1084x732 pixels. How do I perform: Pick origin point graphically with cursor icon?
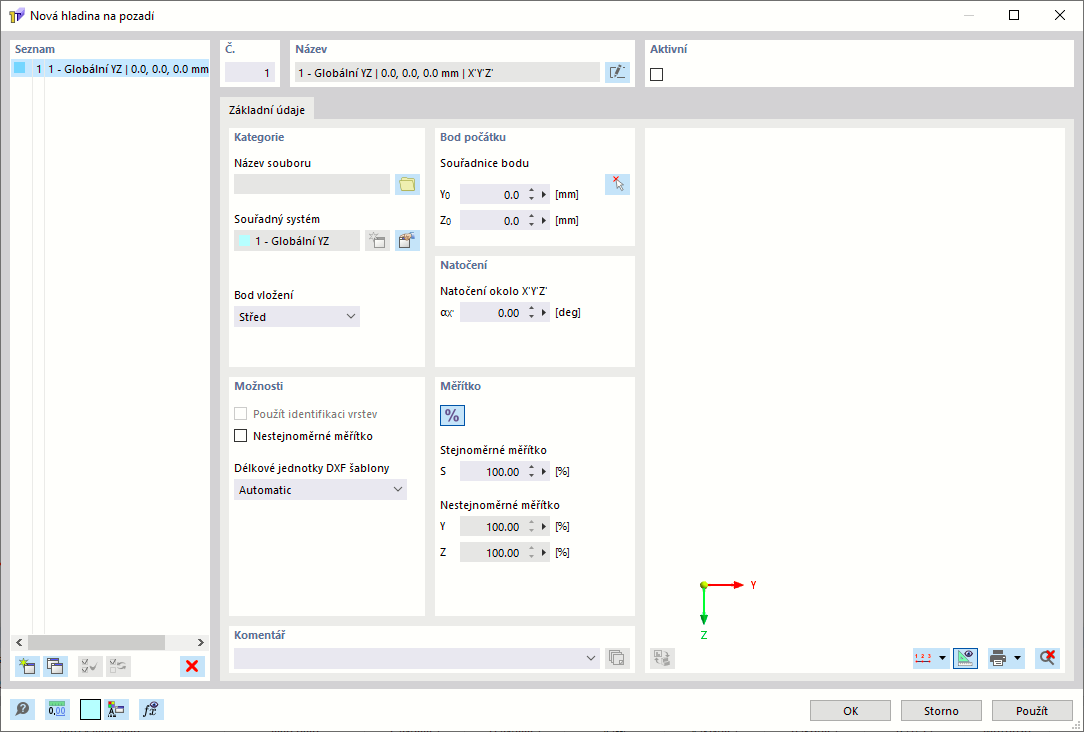pyautogui.click(x=617, y=184)
